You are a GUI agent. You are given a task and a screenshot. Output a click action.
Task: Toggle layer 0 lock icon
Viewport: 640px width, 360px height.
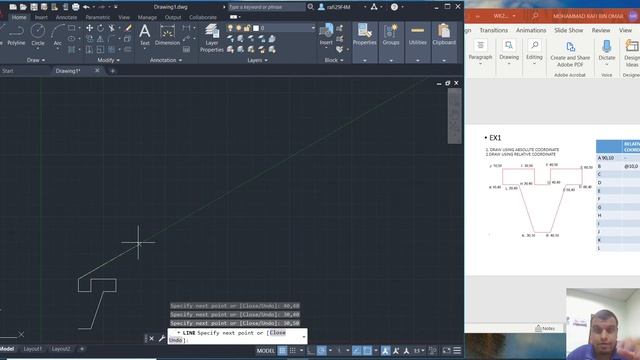click(247, 28)
